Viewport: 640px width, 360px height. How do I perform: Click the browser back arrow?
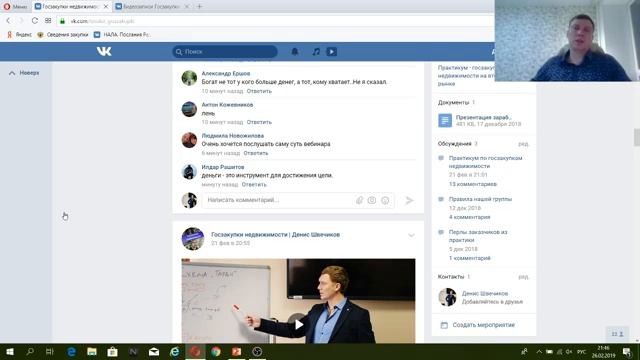[8, 21]
